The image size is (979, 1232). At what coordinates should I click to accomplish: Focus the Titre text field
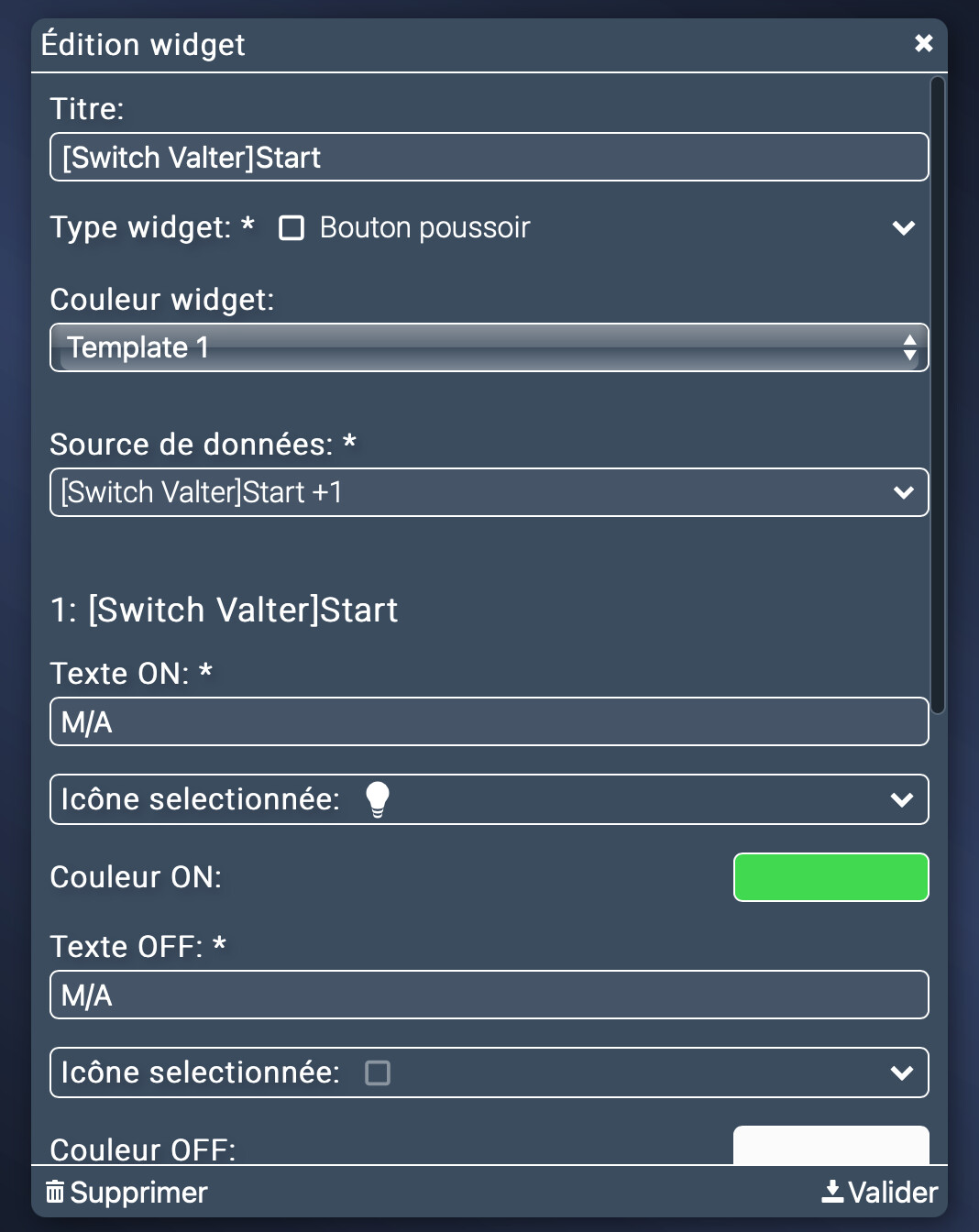click(489, 157)
